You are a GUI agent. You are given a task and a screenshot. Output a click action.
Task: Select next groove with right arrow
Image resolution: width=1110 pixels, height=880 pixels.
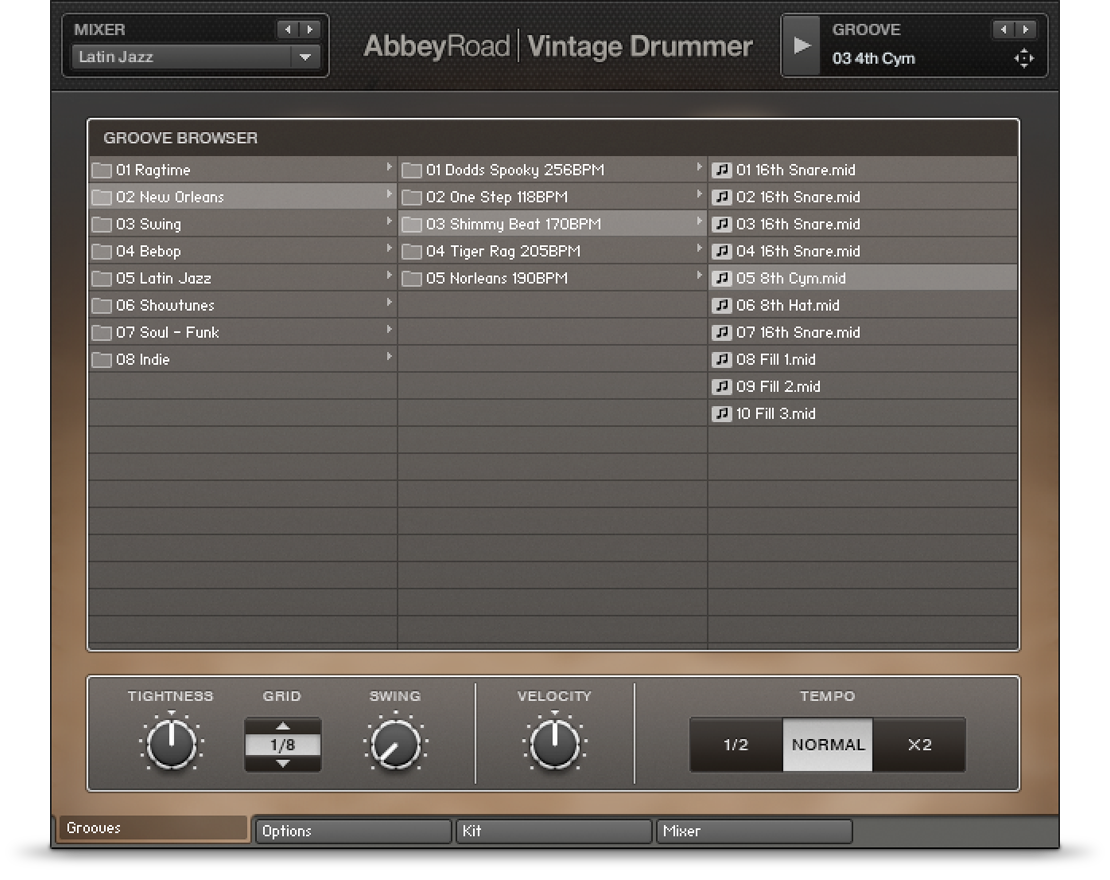pyautogui.click(x=1025, y=30)
